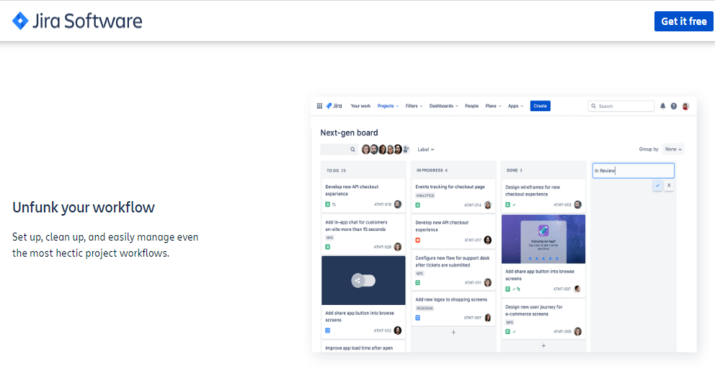
Task: Cancel new column with X icon
Action: (669, 185)
